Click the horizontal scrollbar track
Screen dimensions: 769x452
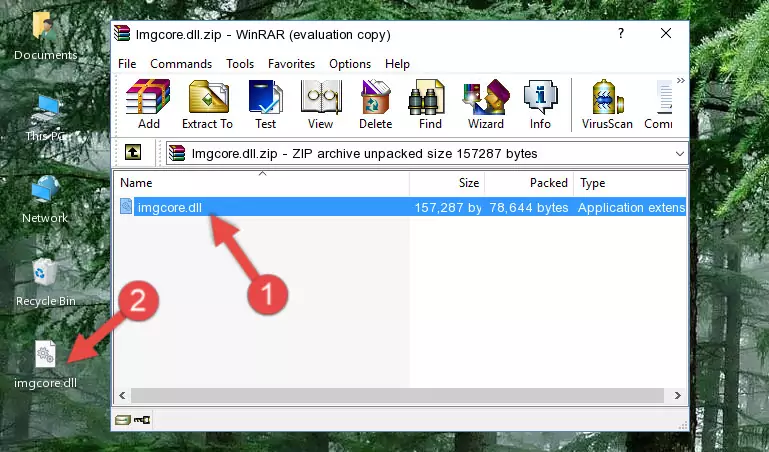pos(397,395)
